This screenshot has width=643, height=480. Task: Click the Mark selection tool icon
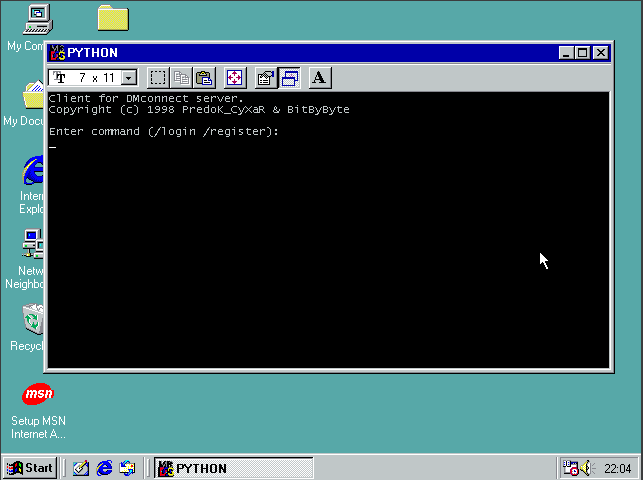tap(158, 78)
